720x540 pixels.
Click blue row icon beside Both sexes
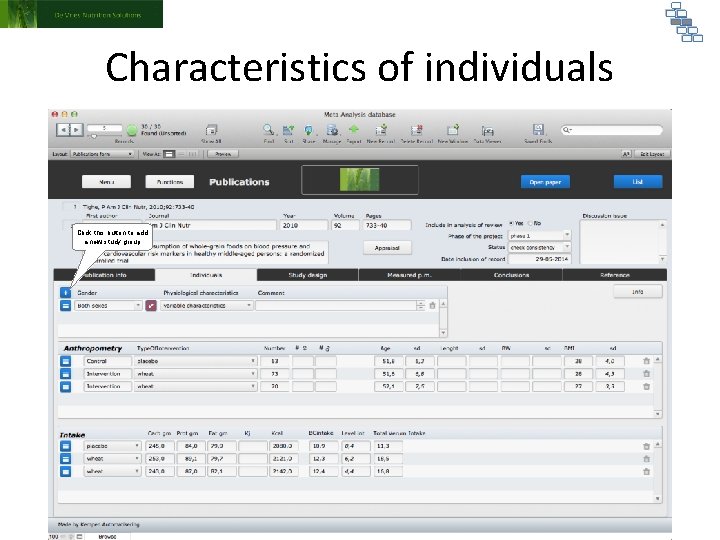point(66,305)
